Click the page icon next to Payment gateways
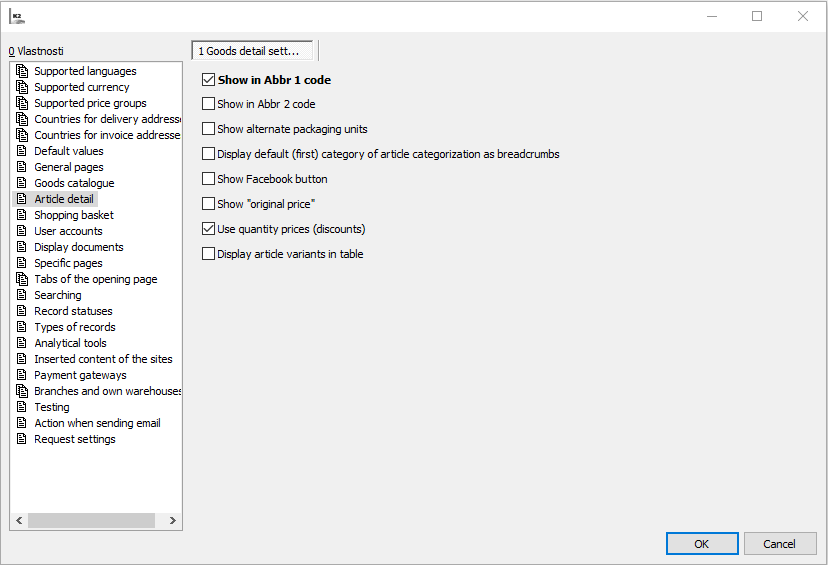 tap(22, 375)
